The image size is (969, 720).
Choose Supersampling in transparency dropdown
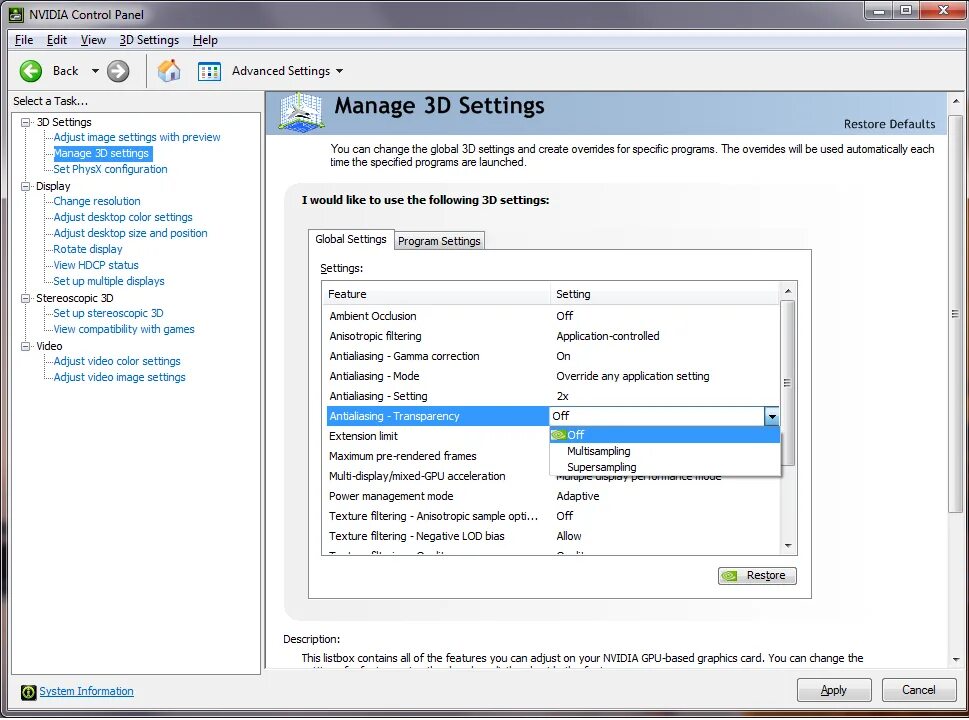664,467
